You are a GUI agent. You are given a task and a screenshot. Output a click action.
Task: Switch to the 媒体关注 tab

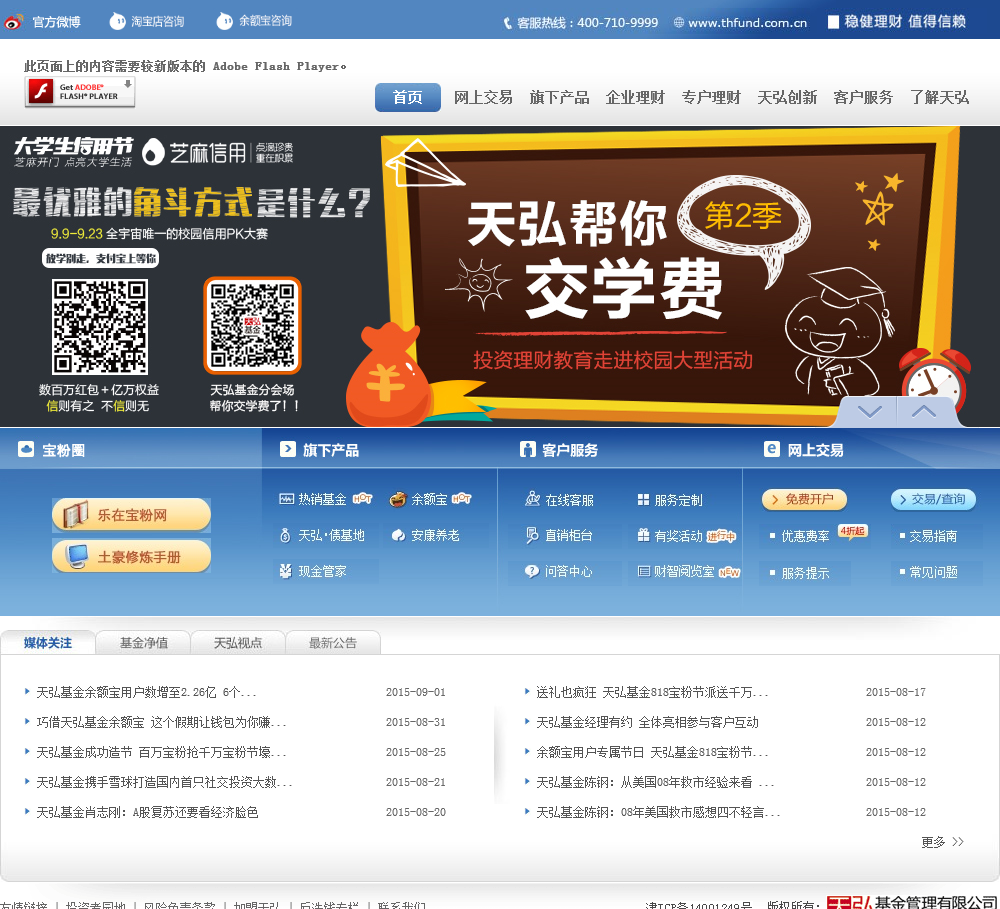(x=48, y=642)
